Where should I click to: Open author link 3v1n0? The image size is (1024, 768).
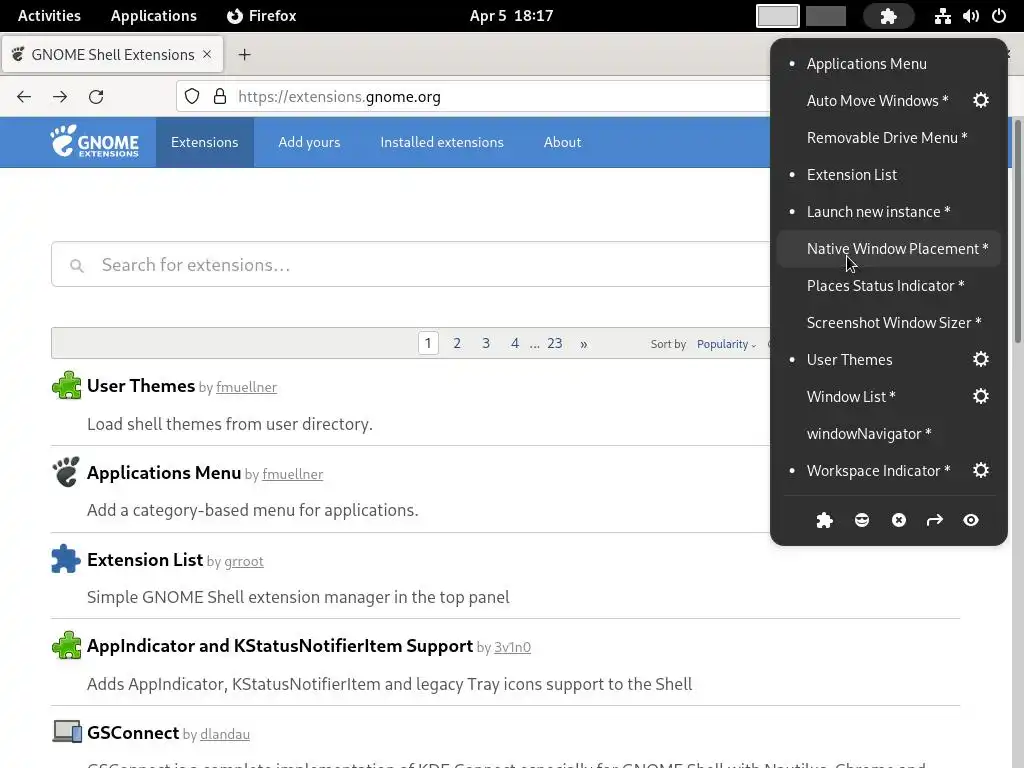(512, 647)
